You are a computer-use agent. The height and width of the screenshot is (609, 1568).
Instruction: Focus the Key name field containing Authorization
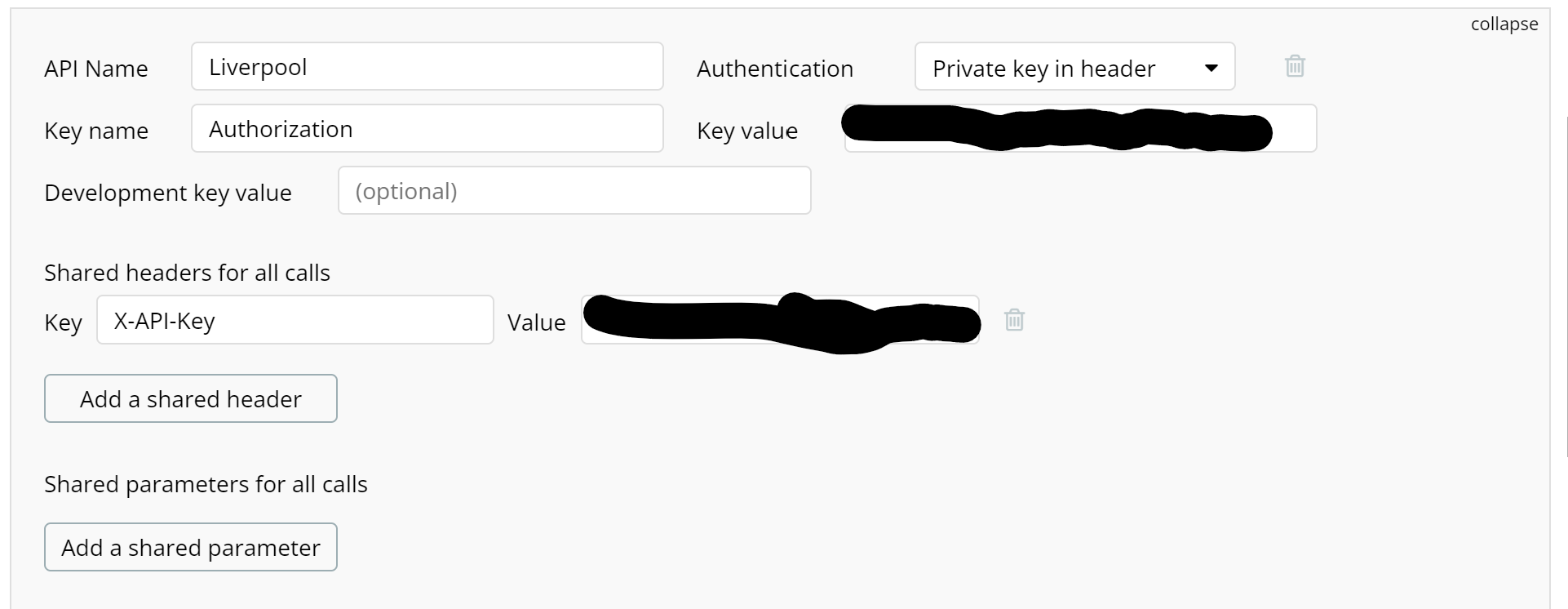pos(427,128)
